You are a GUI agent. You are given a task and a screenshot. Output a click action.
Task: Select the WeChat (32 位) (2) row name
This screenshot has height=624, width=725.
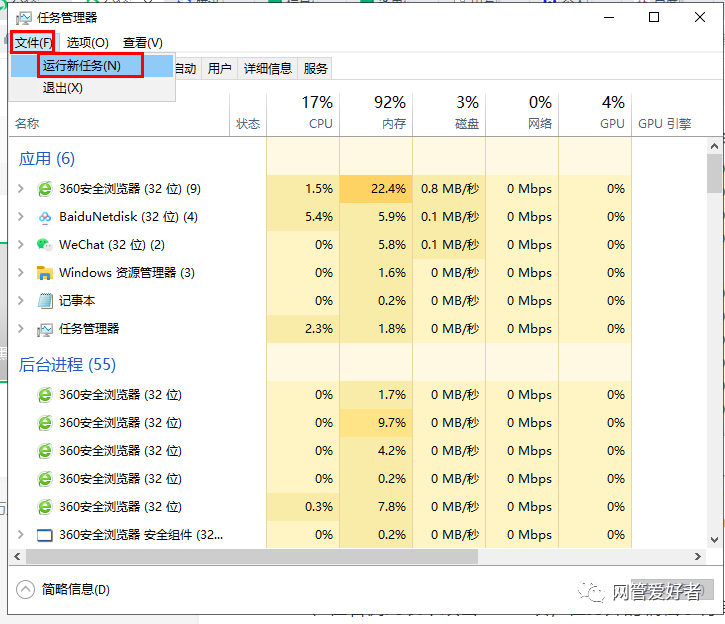[x=112, y=245]
